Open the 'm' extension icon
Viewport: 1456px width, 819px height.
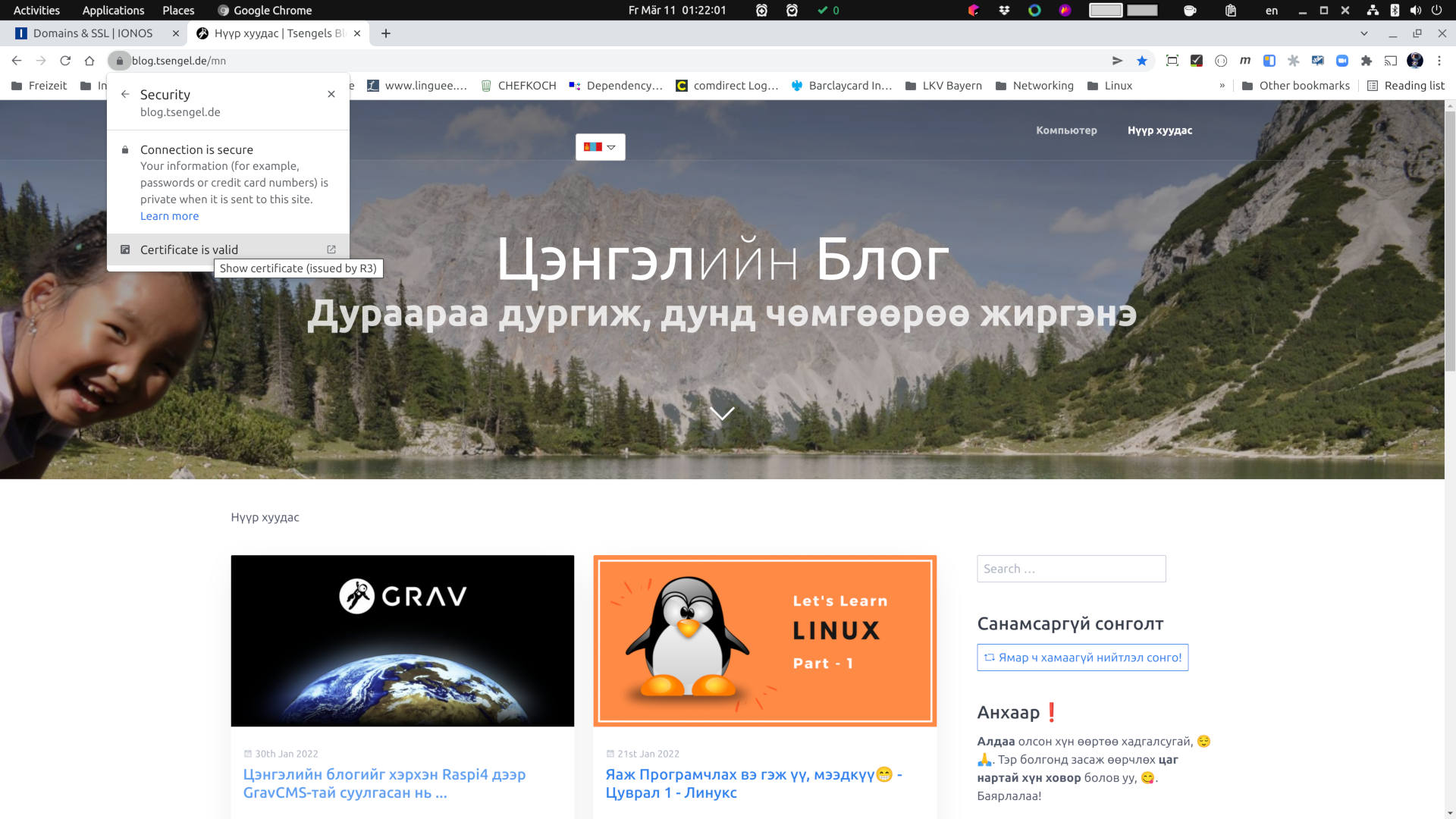pos(1245,61)
